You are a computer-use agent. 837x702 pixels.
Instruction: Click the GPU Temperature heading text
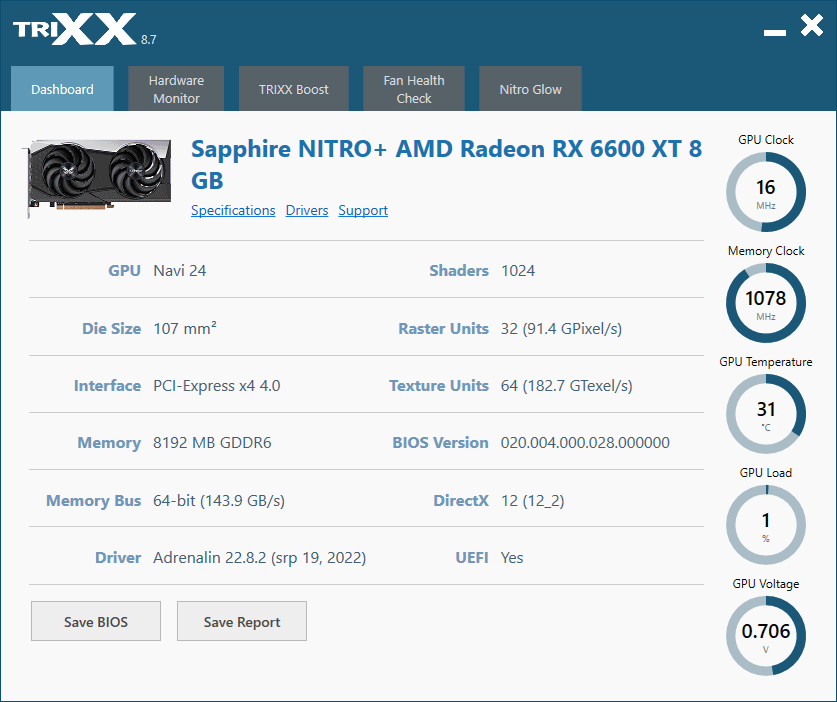pos(766,362)
